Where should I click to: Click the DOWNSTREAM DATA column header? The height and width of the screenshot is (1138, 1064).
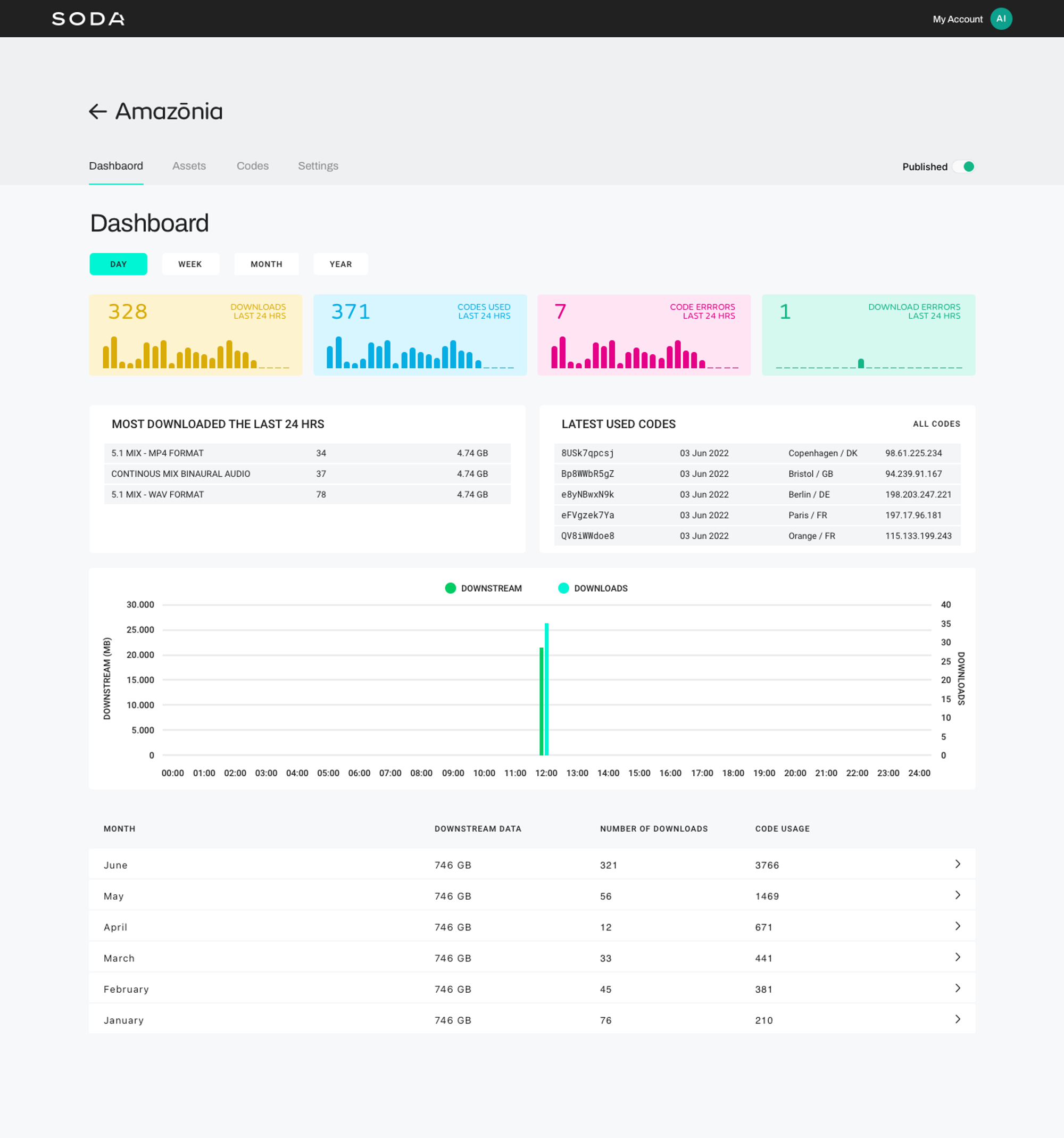(x=478, y=828)
